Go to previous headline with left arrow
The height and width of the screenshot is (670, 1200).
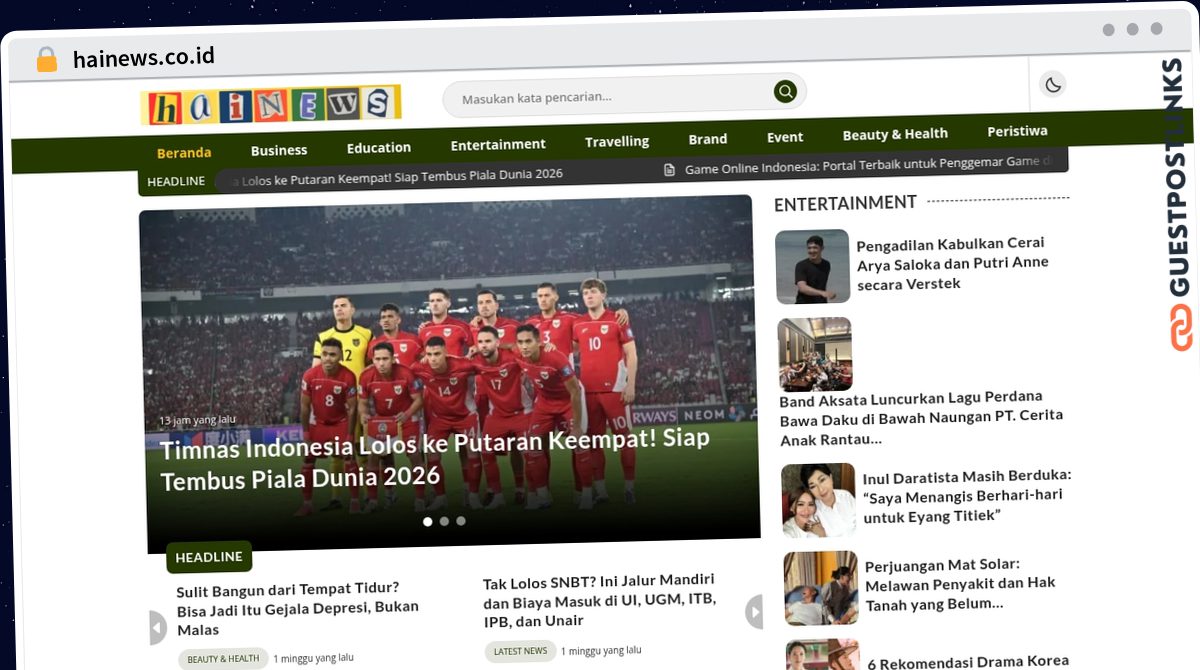[158, 627]
